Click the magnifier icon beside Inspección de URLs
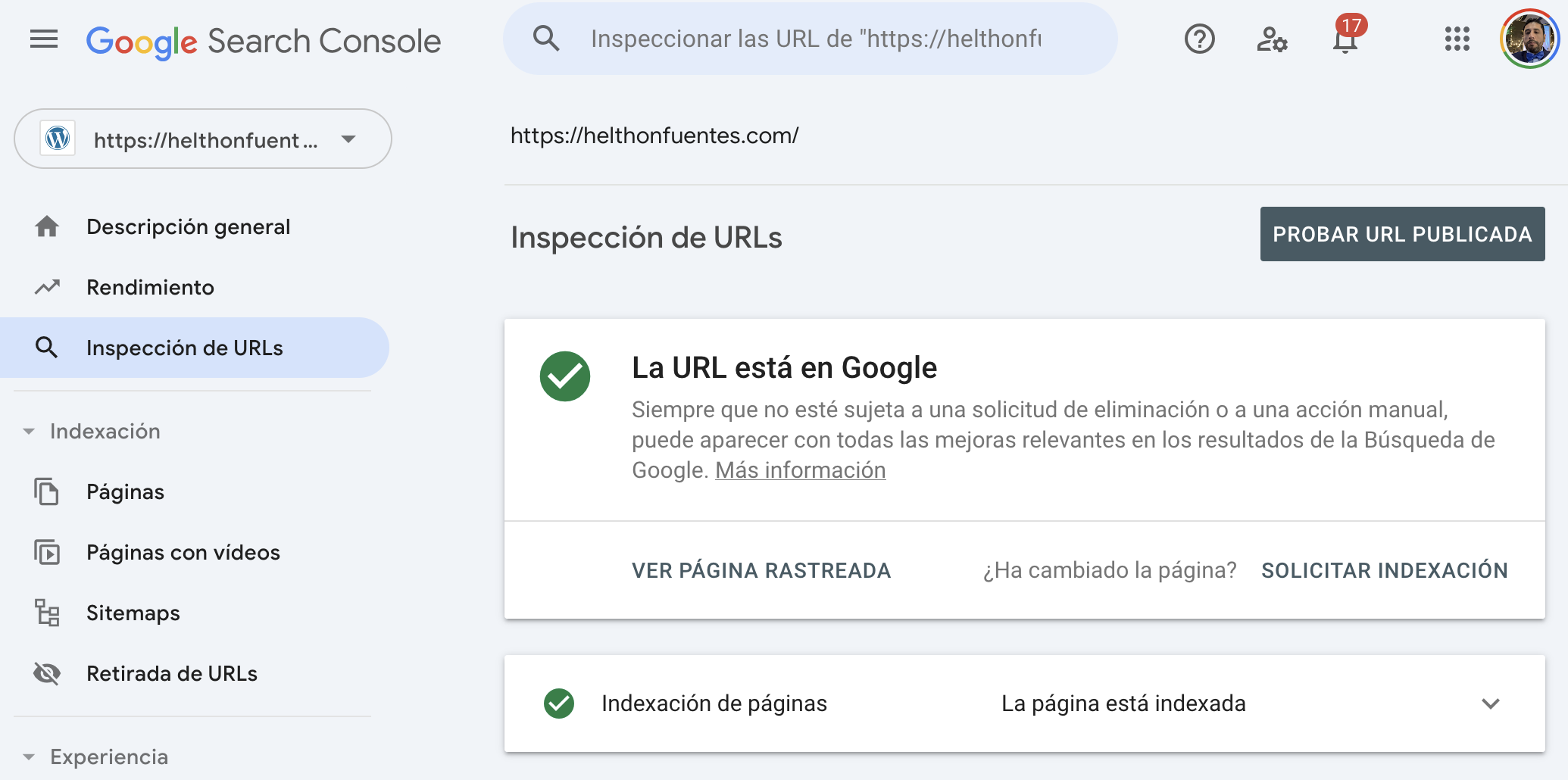The height and width of the screenshot is (780, 1568). (x=47, y=348)
